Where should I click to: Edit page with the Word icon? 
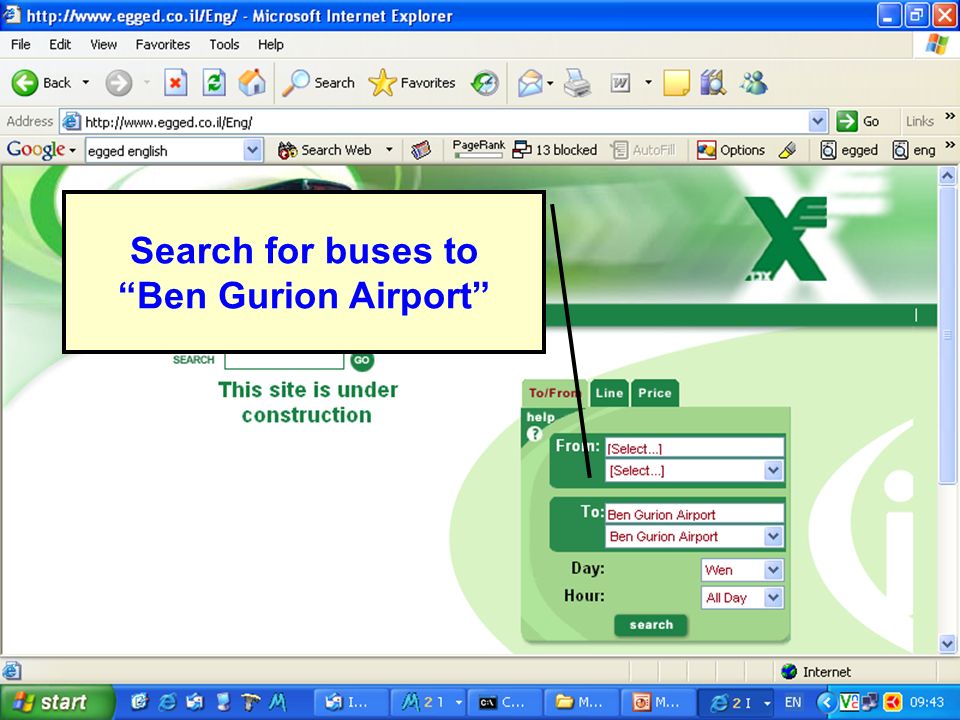pyautogui.click(x=620, y=83)
